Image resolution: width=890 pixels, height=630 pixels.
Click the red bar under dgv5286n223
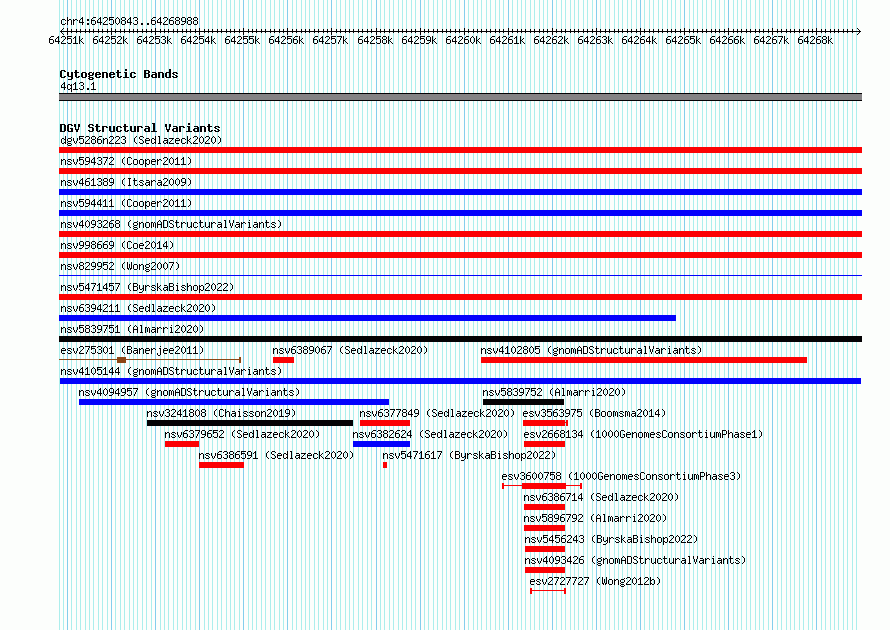[460, 150]
